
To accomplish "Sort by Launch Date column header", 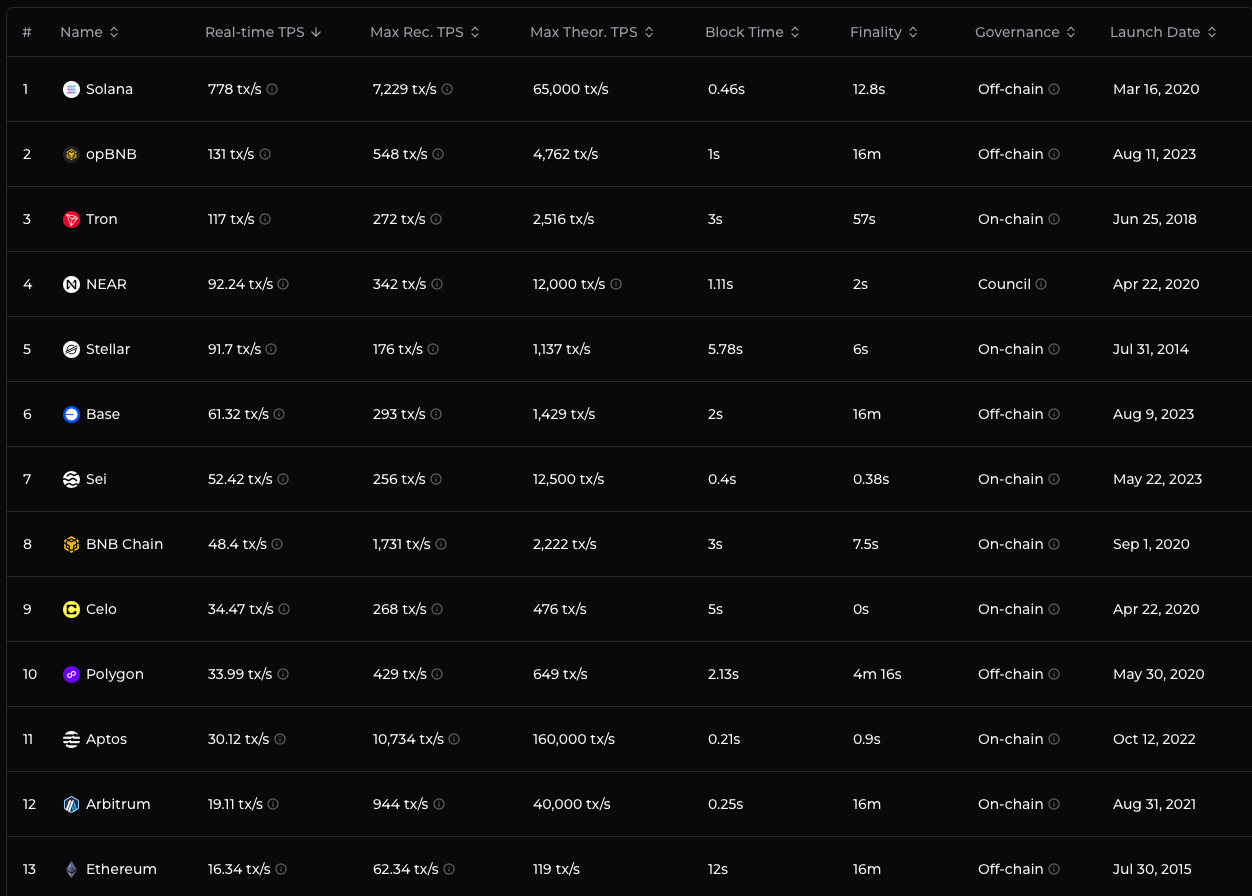I will (x=1163, y=32).
